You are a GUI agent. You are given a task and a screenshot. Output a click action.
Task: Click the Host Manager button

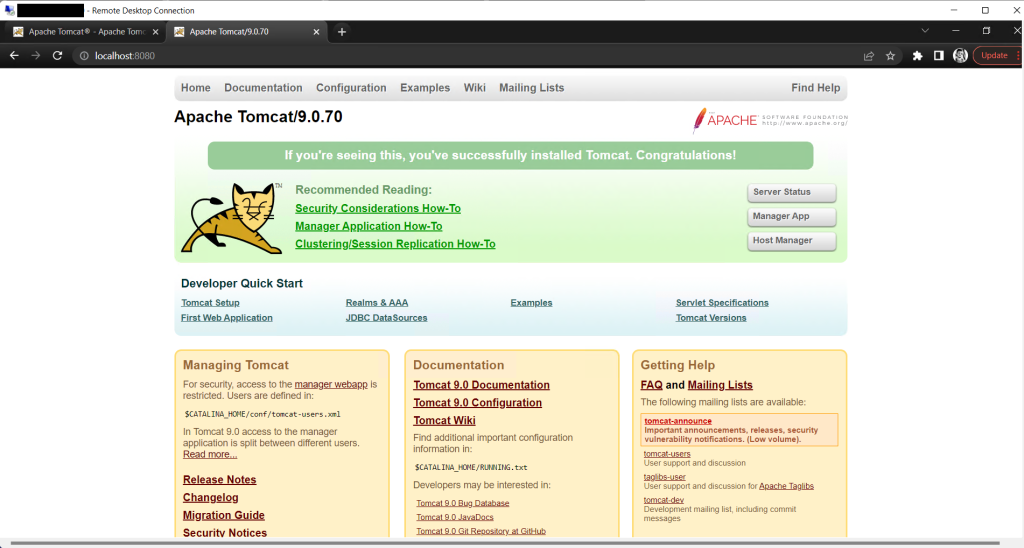[792, 240]
